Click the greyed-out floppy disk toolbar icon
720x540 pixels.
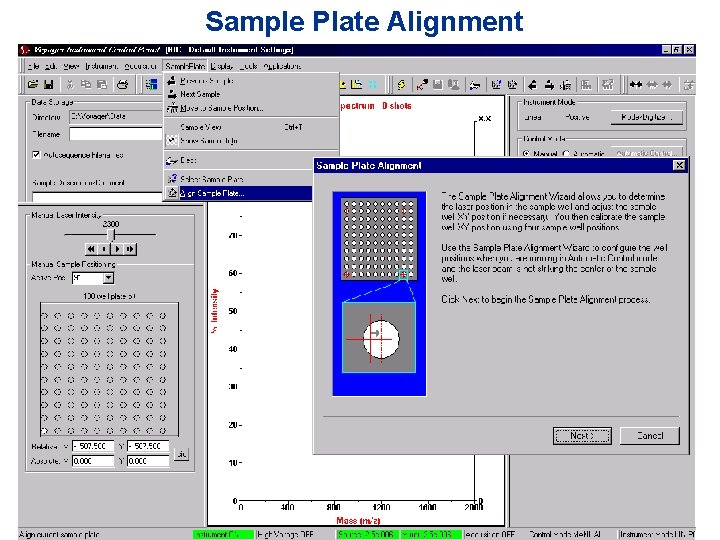click(438, 84)
